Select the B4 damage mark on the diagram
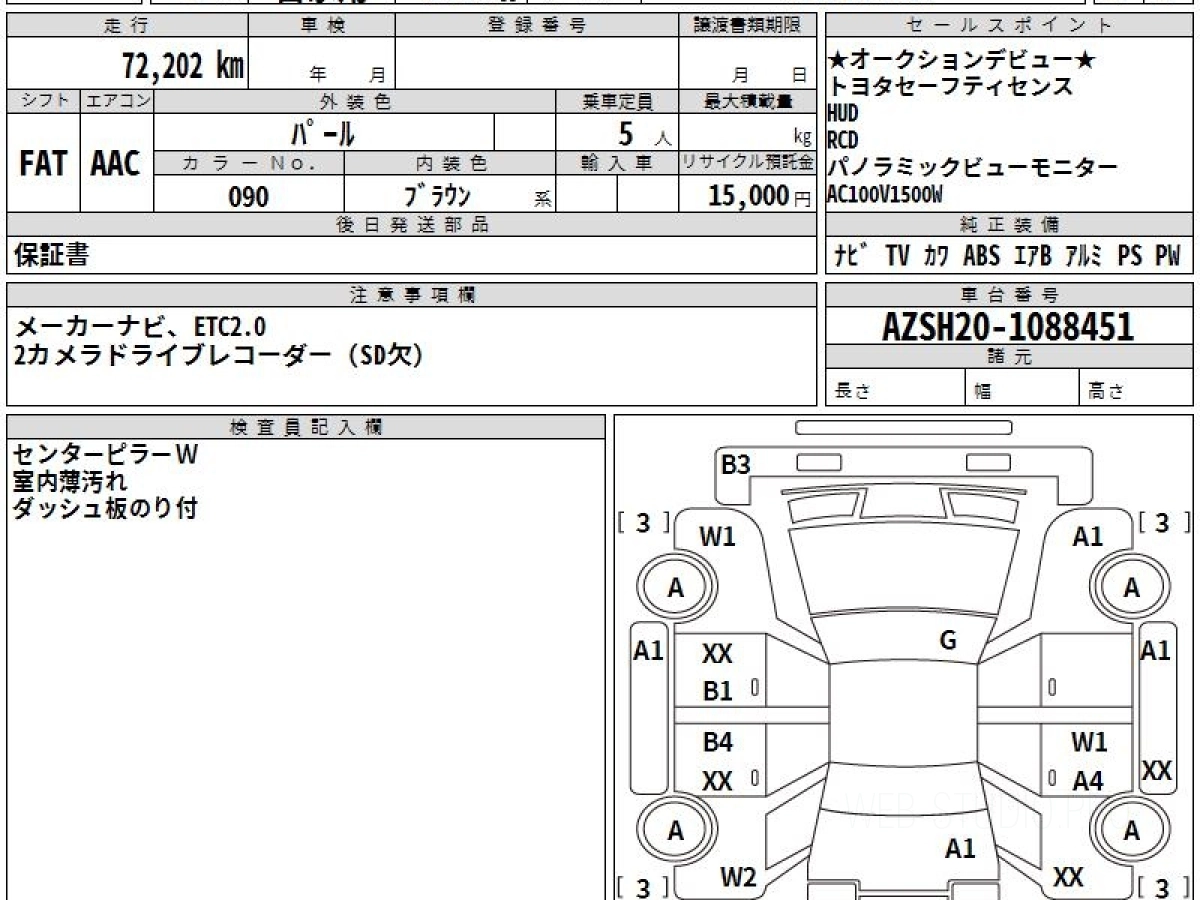Image resolution: width=1200 pixels, height=900 pixels. coord(718,742)
